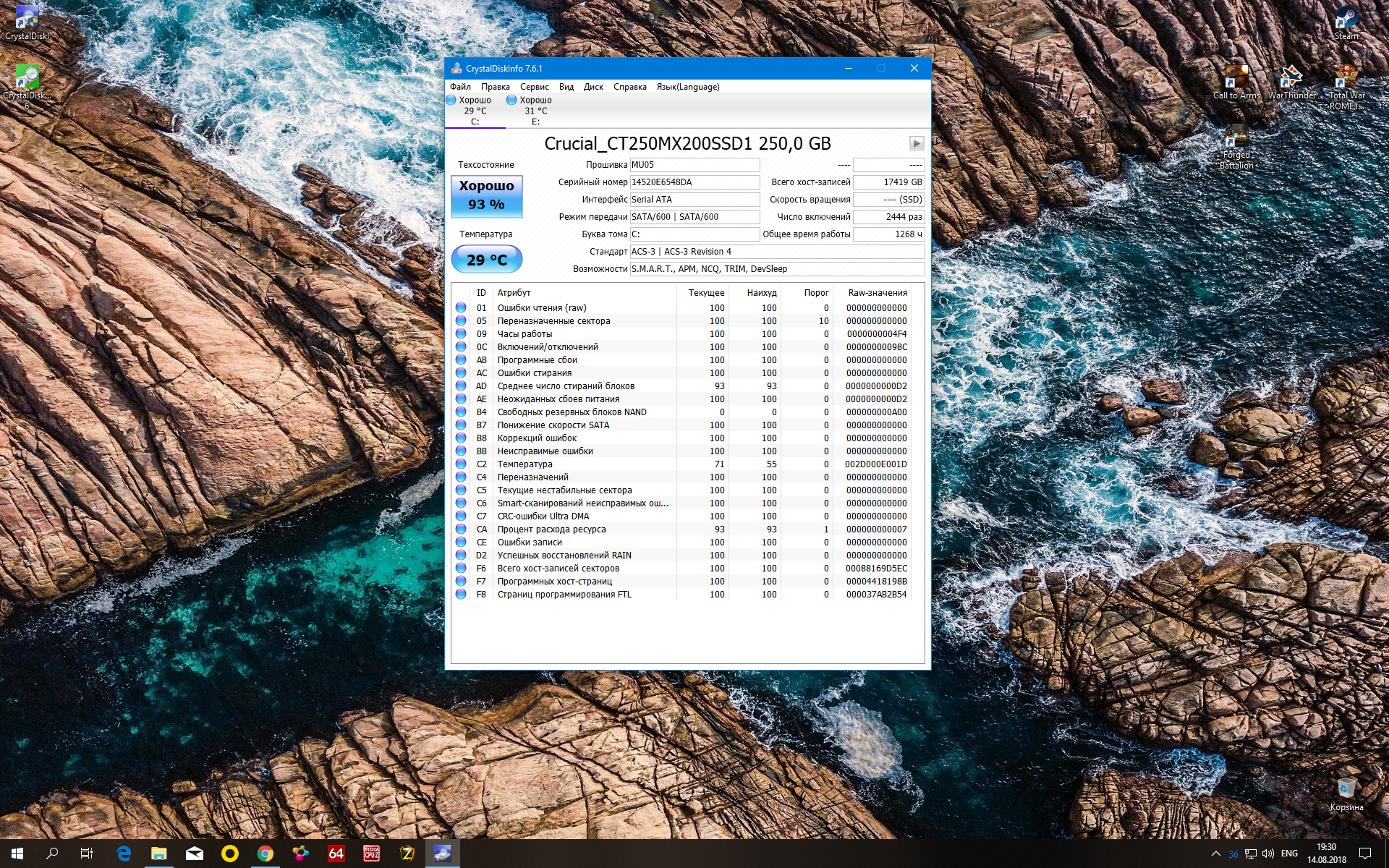Select the C: disk tab
1389x868 pixels.
coord(475,111)
